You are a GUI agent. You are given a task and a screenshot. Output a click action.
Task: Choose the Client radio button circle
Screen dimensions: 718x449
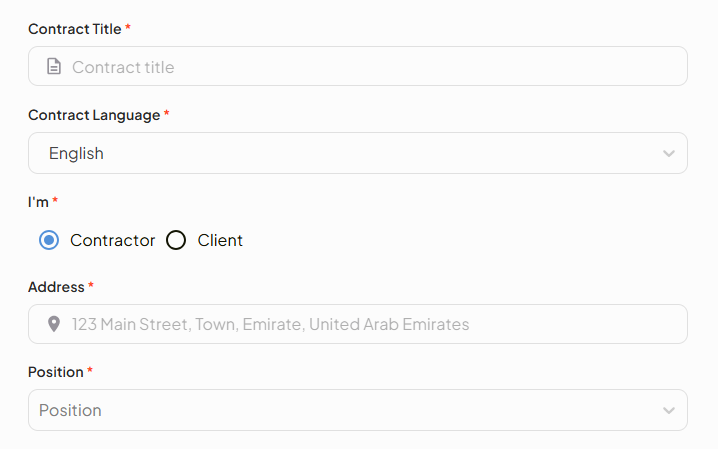(176, 240)
